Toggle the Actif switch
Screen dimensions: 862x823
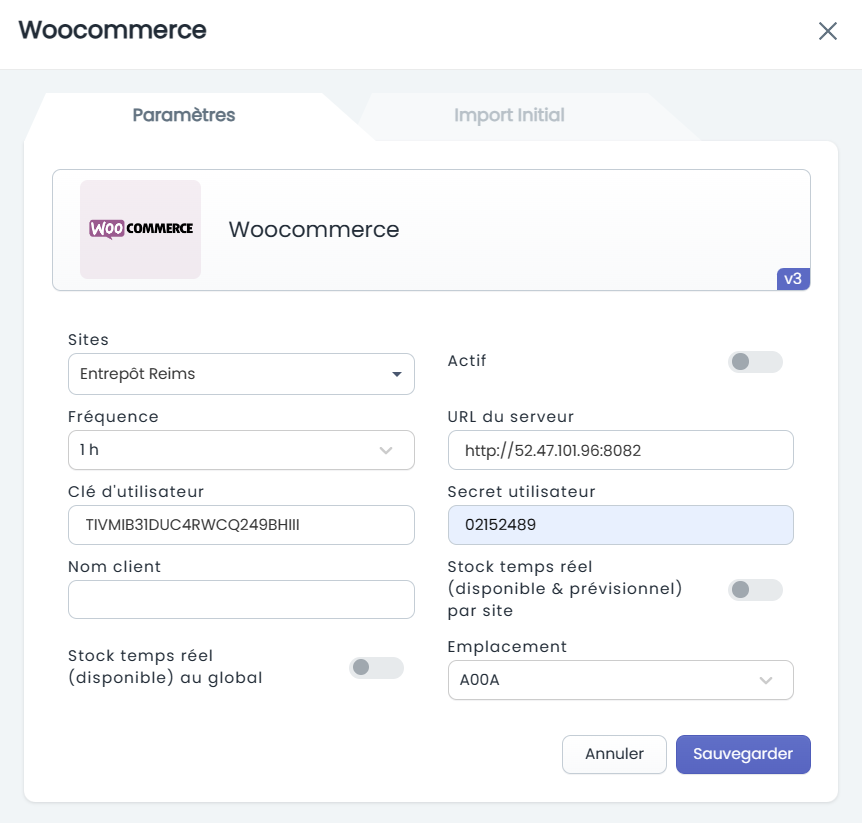[x=755, y=362]
